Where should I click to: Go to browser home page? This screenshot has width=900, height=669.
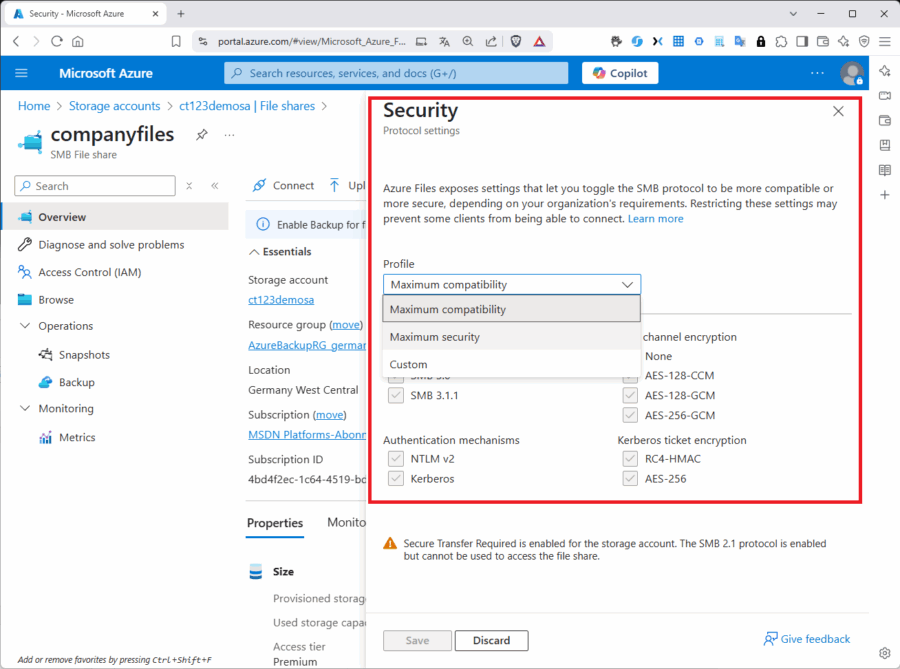coord(78,41)
